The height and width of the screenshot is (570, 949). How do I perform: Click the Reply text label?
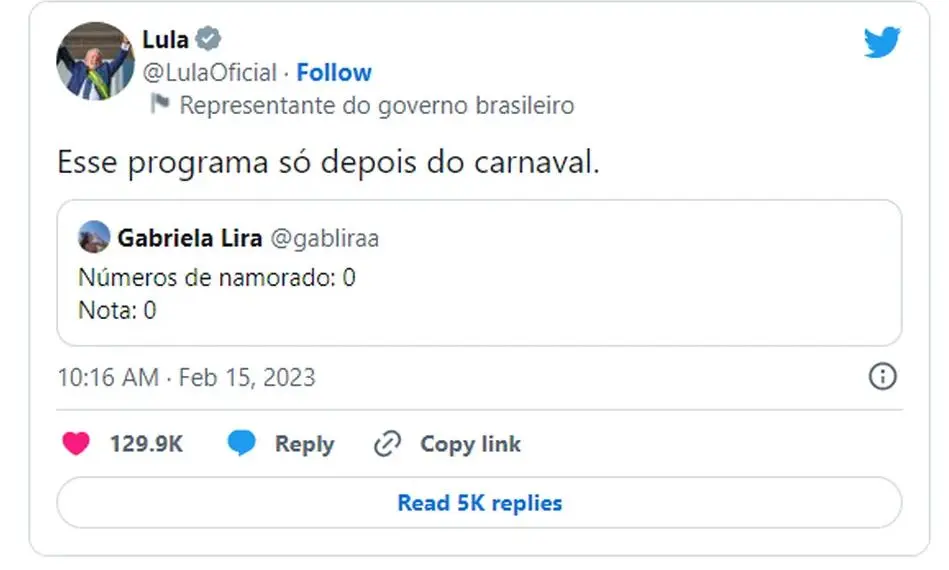[304, 444]
